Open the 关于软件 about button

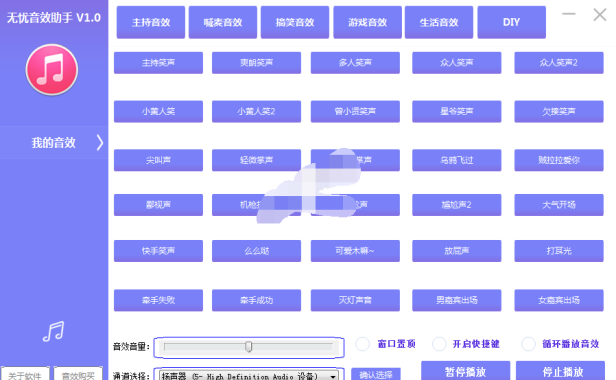[25, 374]
